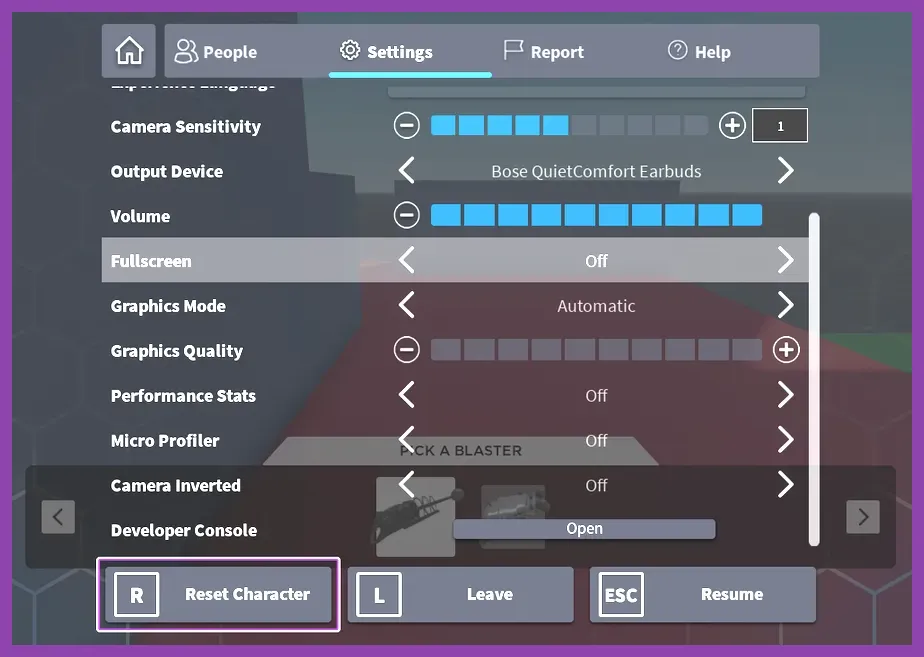Switch Graphics Mode using right arrow

786,305
